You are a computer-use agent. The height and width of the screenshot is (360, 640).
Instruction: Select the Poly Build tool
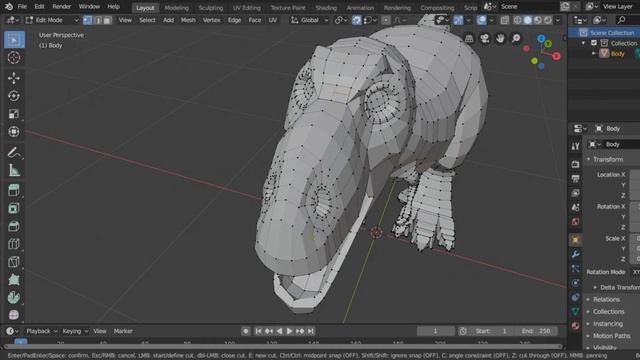14,280
